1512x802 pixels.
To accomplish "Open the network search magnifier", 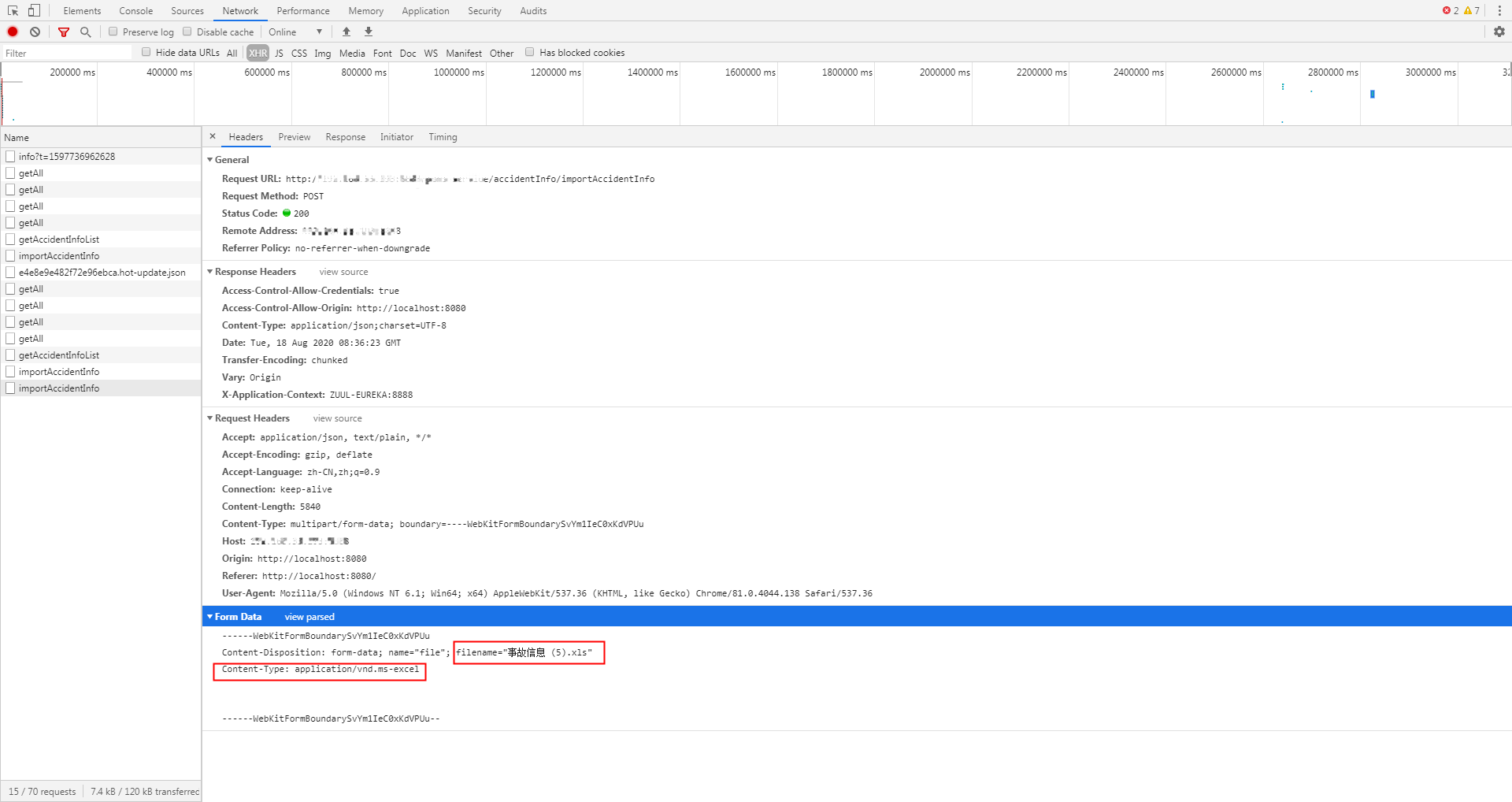I will pyautogui.click(x=86, y=32).
